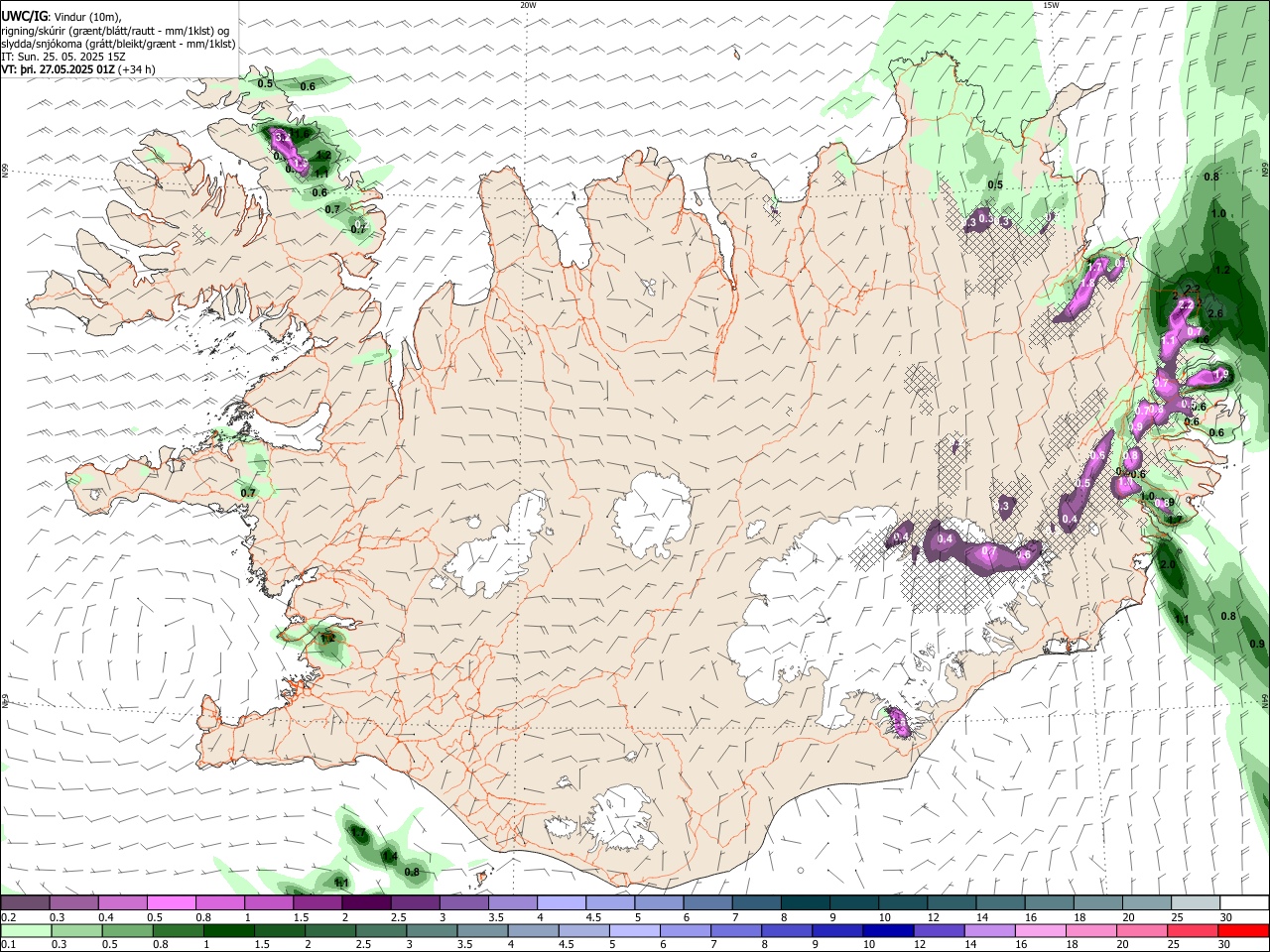
Task: Select the 30 label on the bottom rain scale
Action: (1223, 945)
